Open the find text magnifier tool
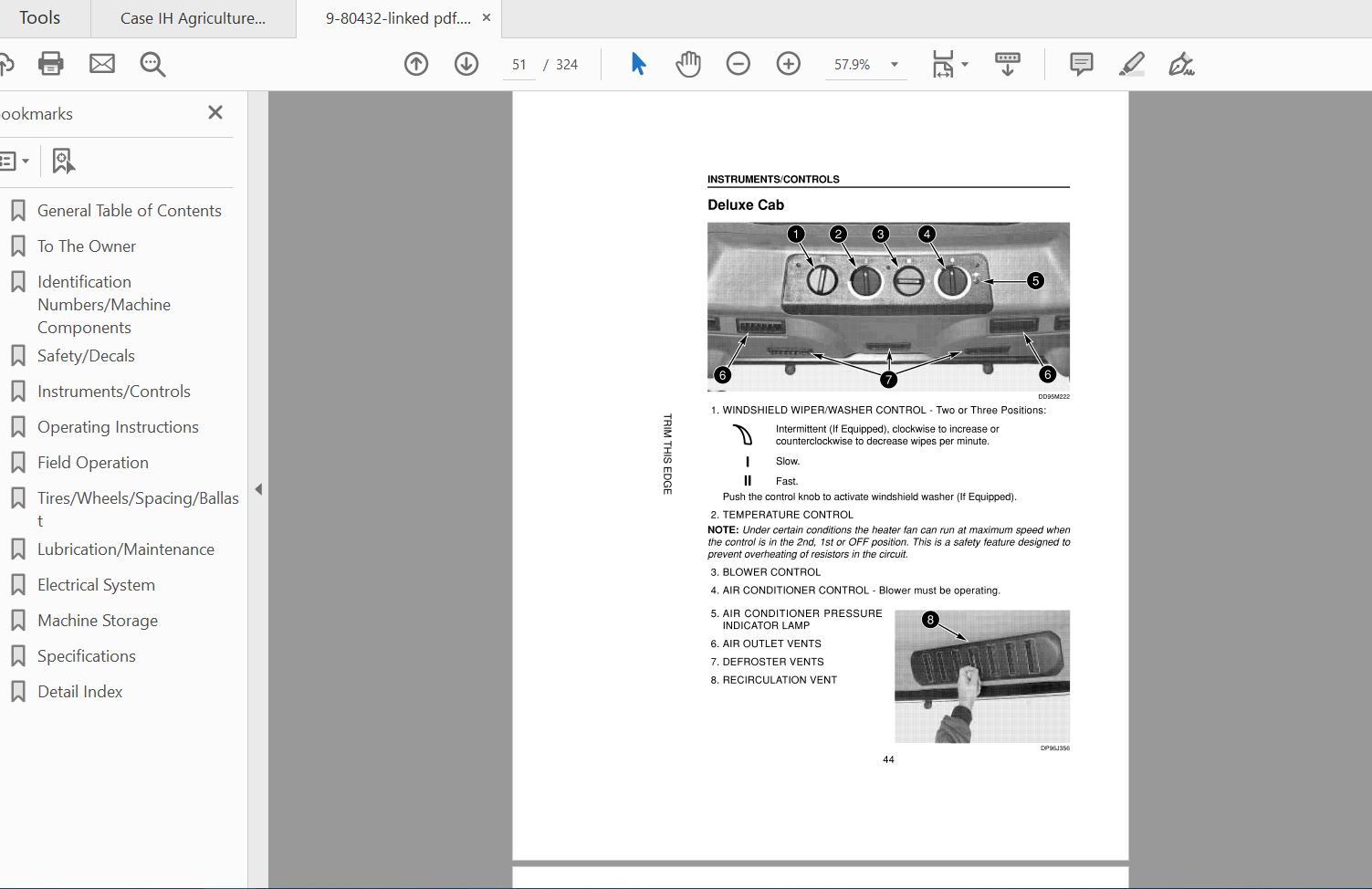The height and width of the screenshot is (889, 1372). [152, 64]
